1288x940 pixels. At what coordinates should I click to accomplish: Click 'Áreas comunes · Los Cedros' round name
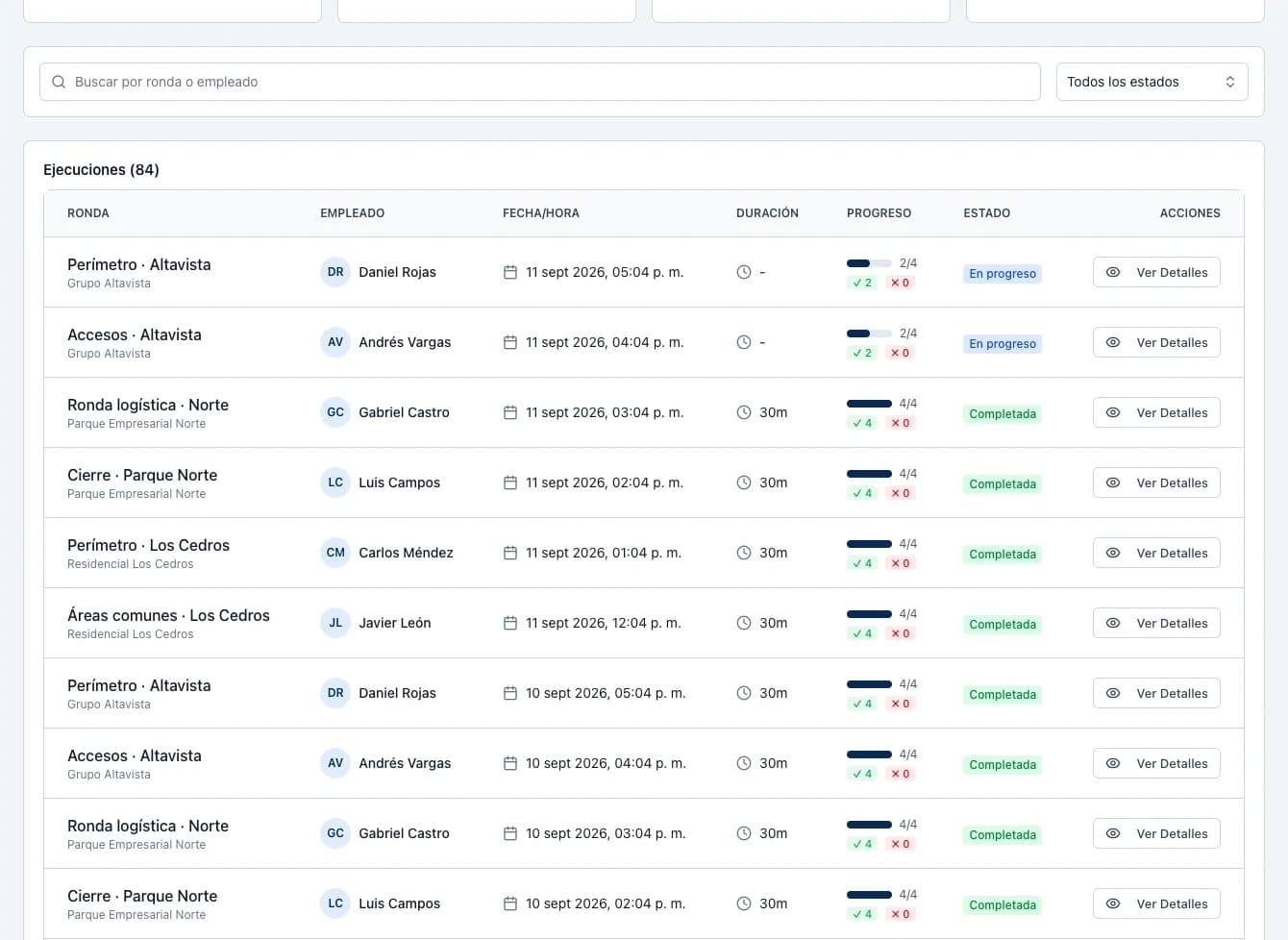point(168,615)
